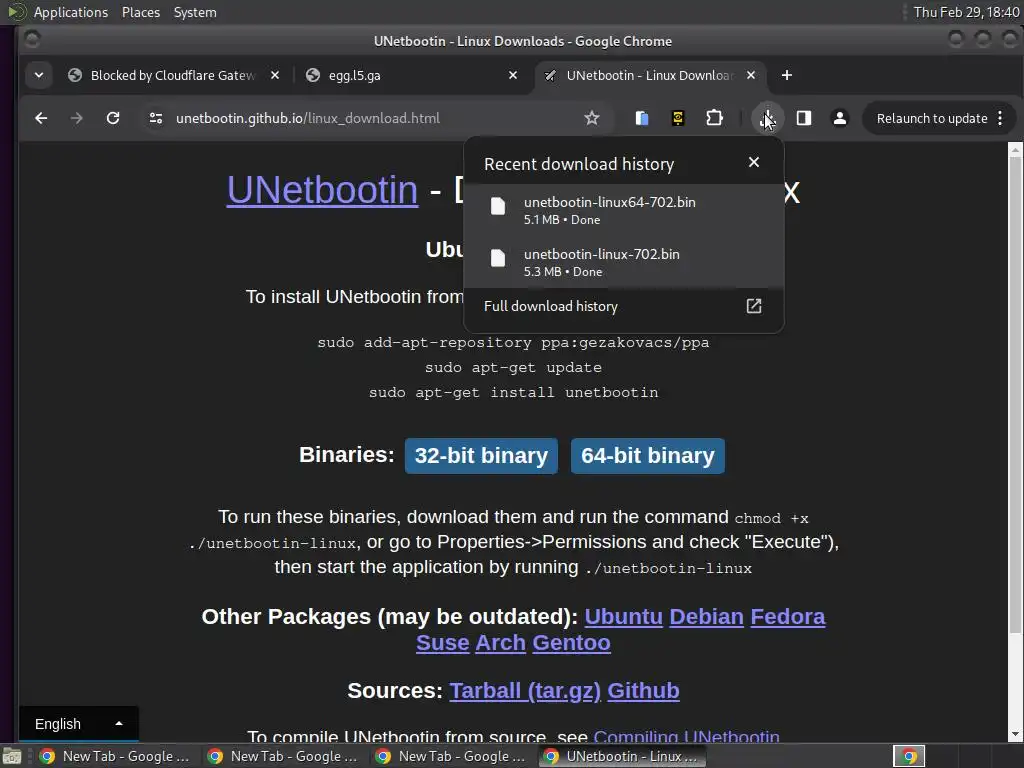Viewport: 1024px width, 768px height.
Task: Open the Chrome side panel
Action: click(x=804, y=118)
